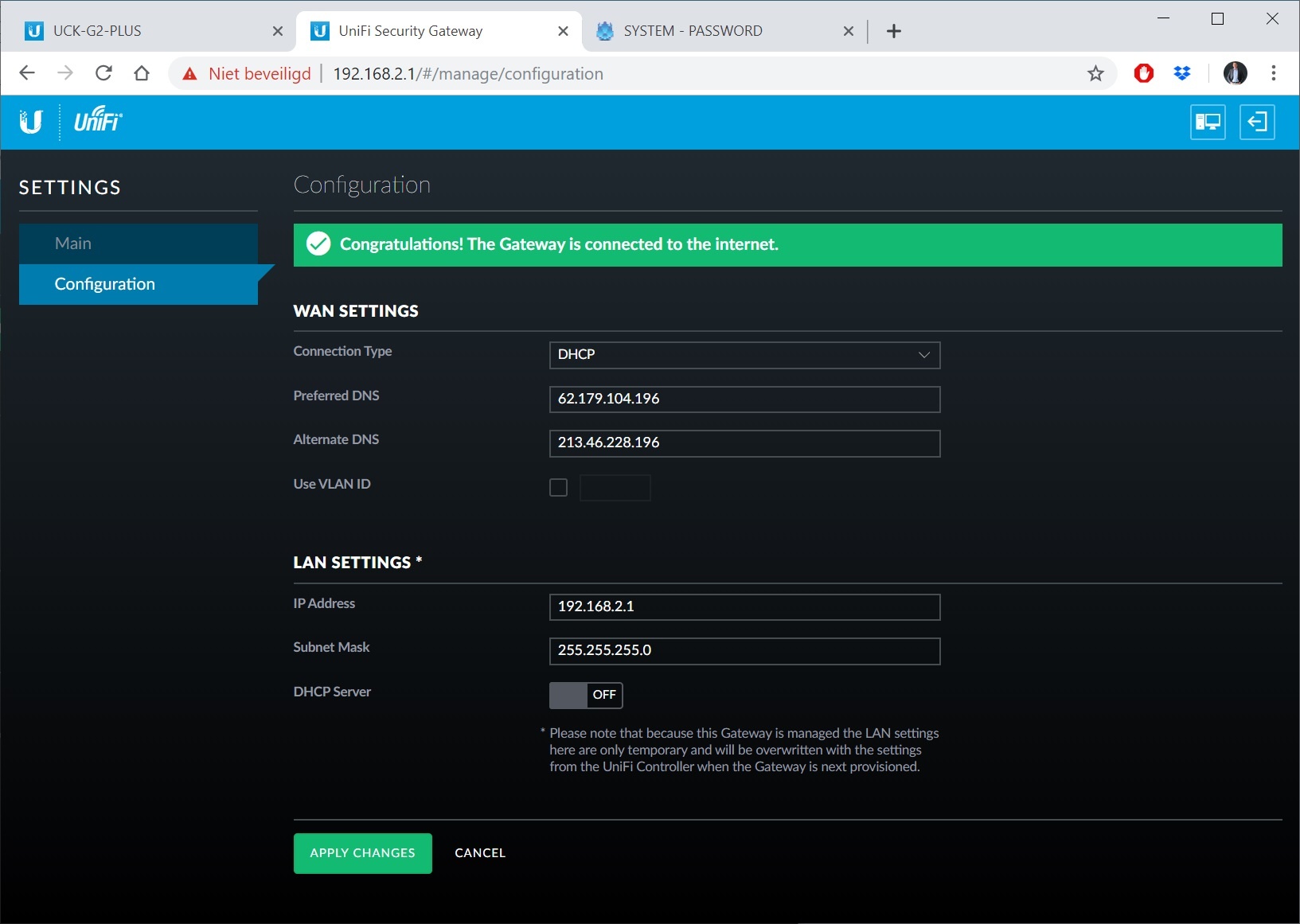This screenshot has height=924, width=1300.
Task: Switch to the UniFi Security Gateway tab
Action: coord(439,31)
